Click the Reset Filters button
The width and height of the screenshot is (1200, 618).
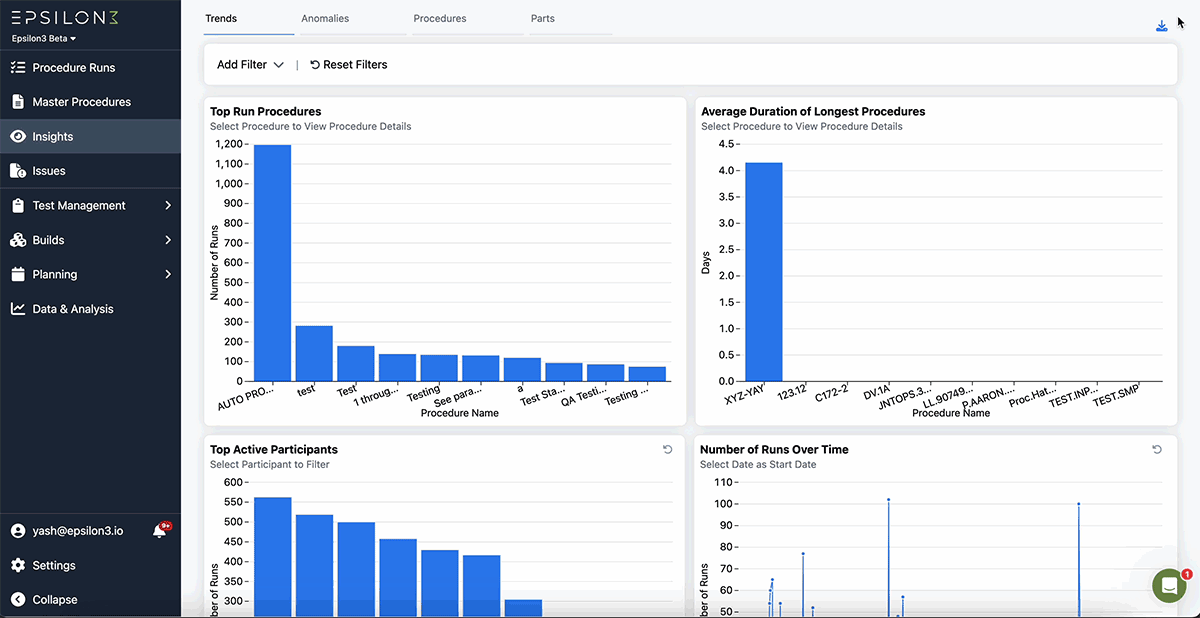point(348,64)
